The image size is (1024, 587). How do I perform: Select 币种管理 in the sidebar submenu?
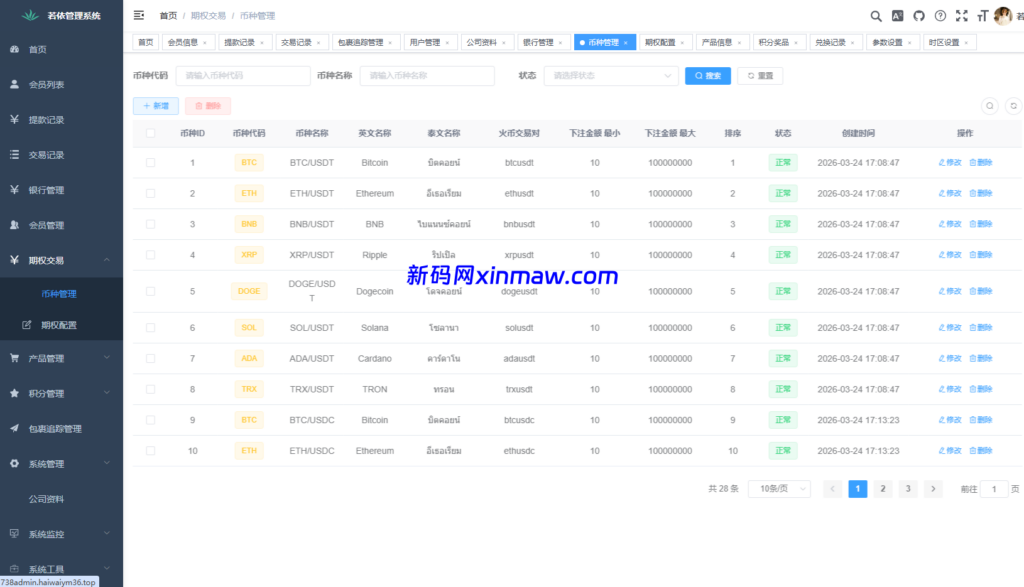tap(61, 294)
